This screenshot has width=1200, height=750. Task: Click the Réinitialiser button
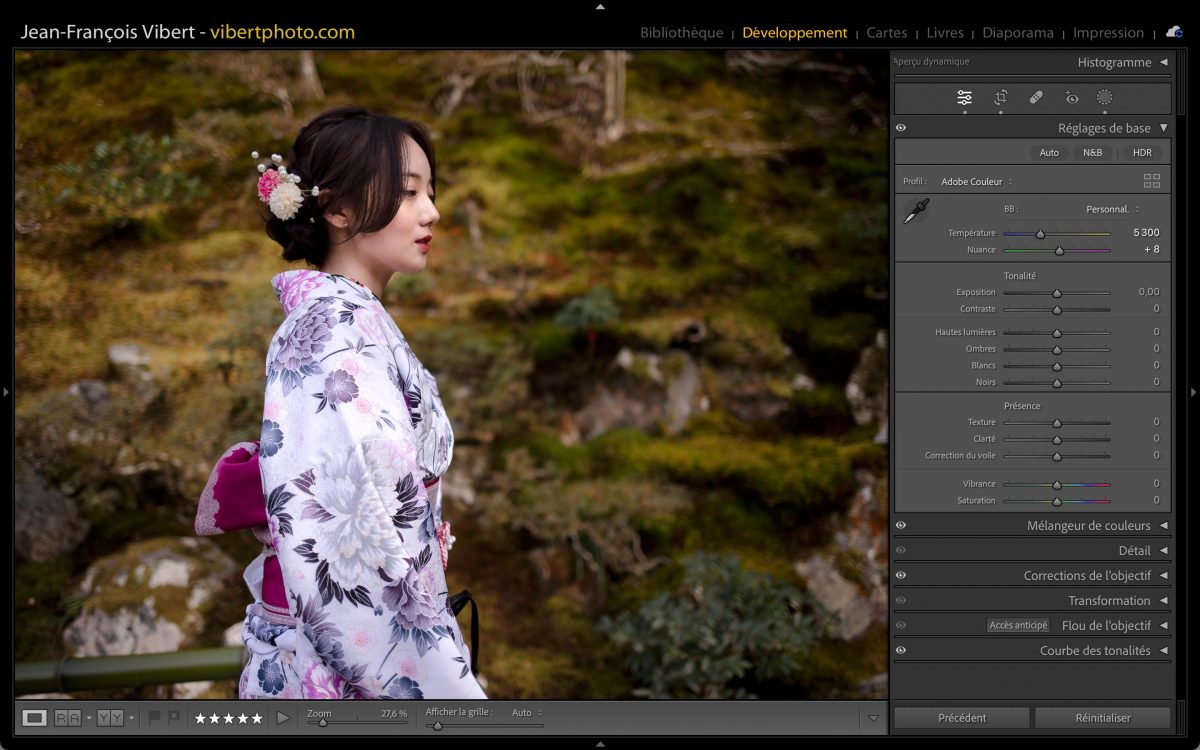[x=1102, y=718]
